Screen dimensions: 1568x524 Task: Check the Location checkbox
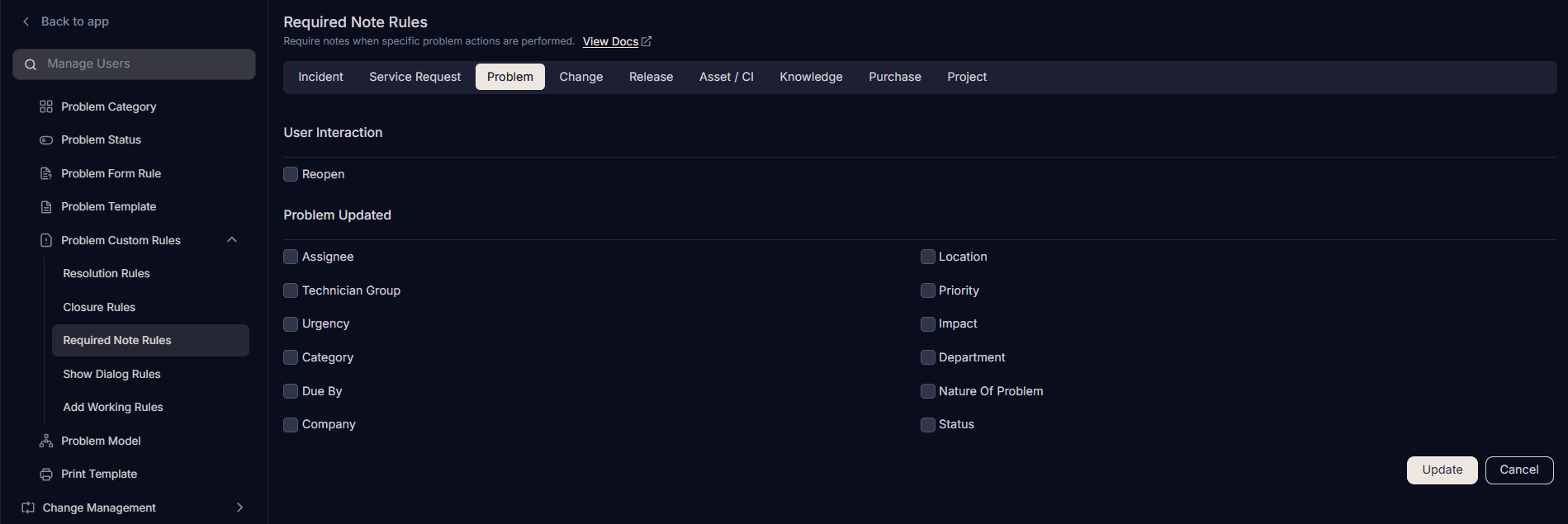click(x=928, y=257)
